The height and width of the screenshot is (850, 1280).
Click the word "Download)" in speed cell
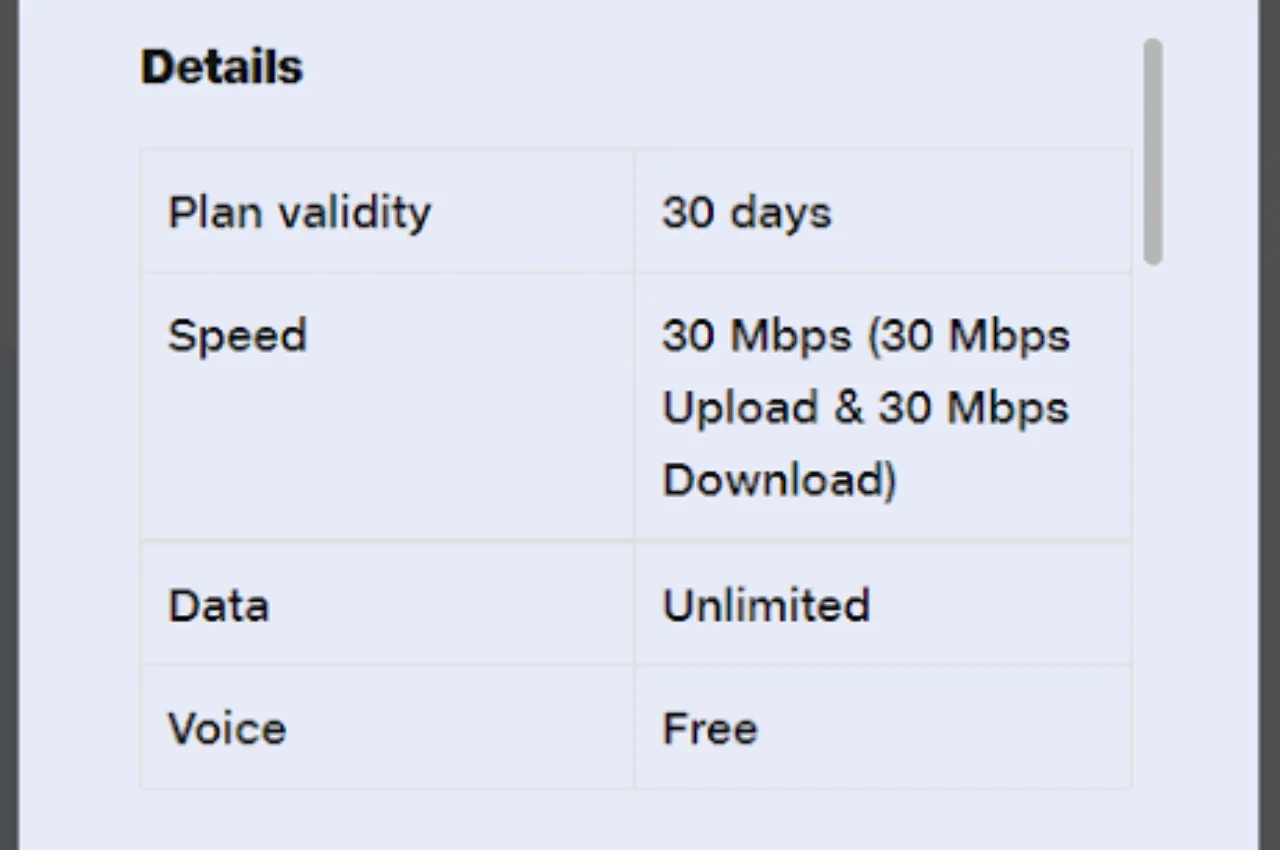(779, 480)
